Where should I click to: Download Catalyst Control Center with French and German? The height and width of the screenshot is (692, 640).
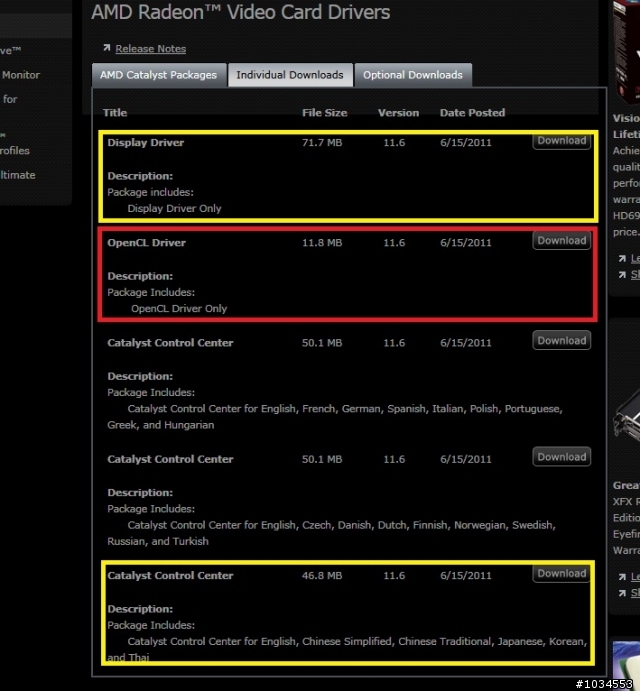click(x=561, y=340)
